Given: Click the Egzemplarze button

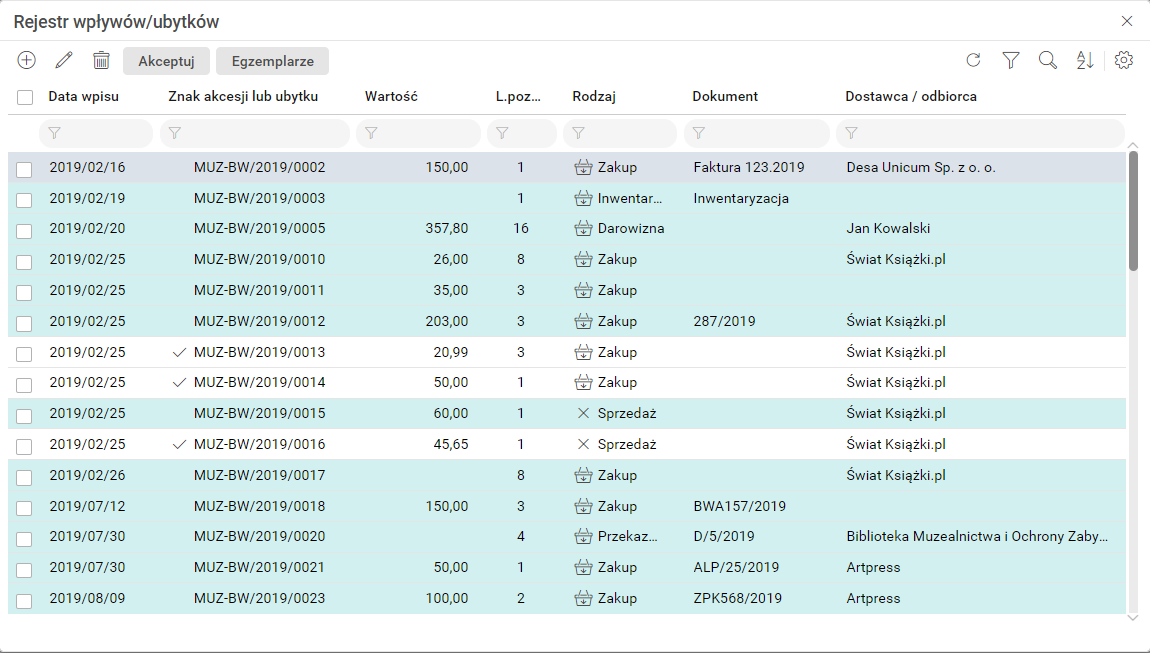Looking at the screenshot, I should pyautogui.click(x=273, y=61).
